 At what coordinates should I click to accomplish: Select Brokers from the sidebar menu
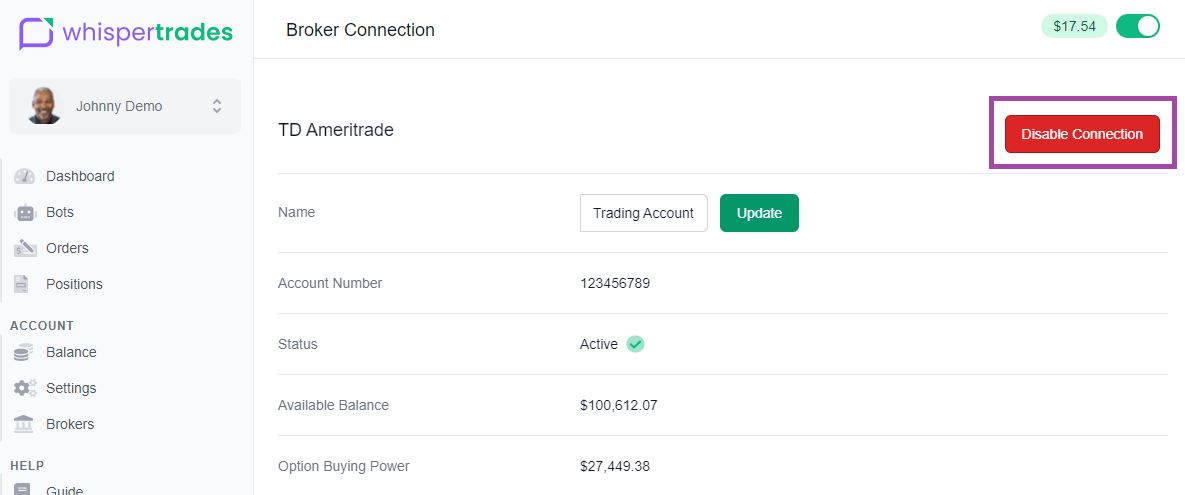tap(70, 424)
